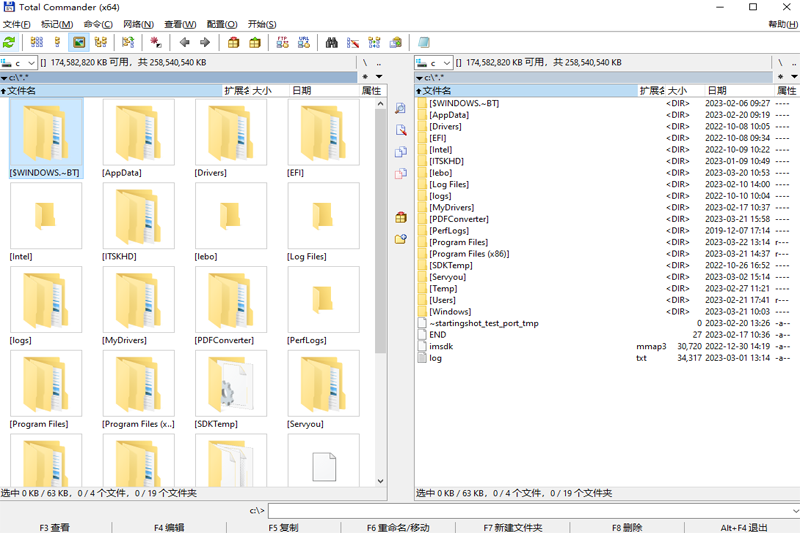This screenshot has width=800, height=533.
Task: Click the green refresh icon in the toolbar
Action: tap(10, 42)
